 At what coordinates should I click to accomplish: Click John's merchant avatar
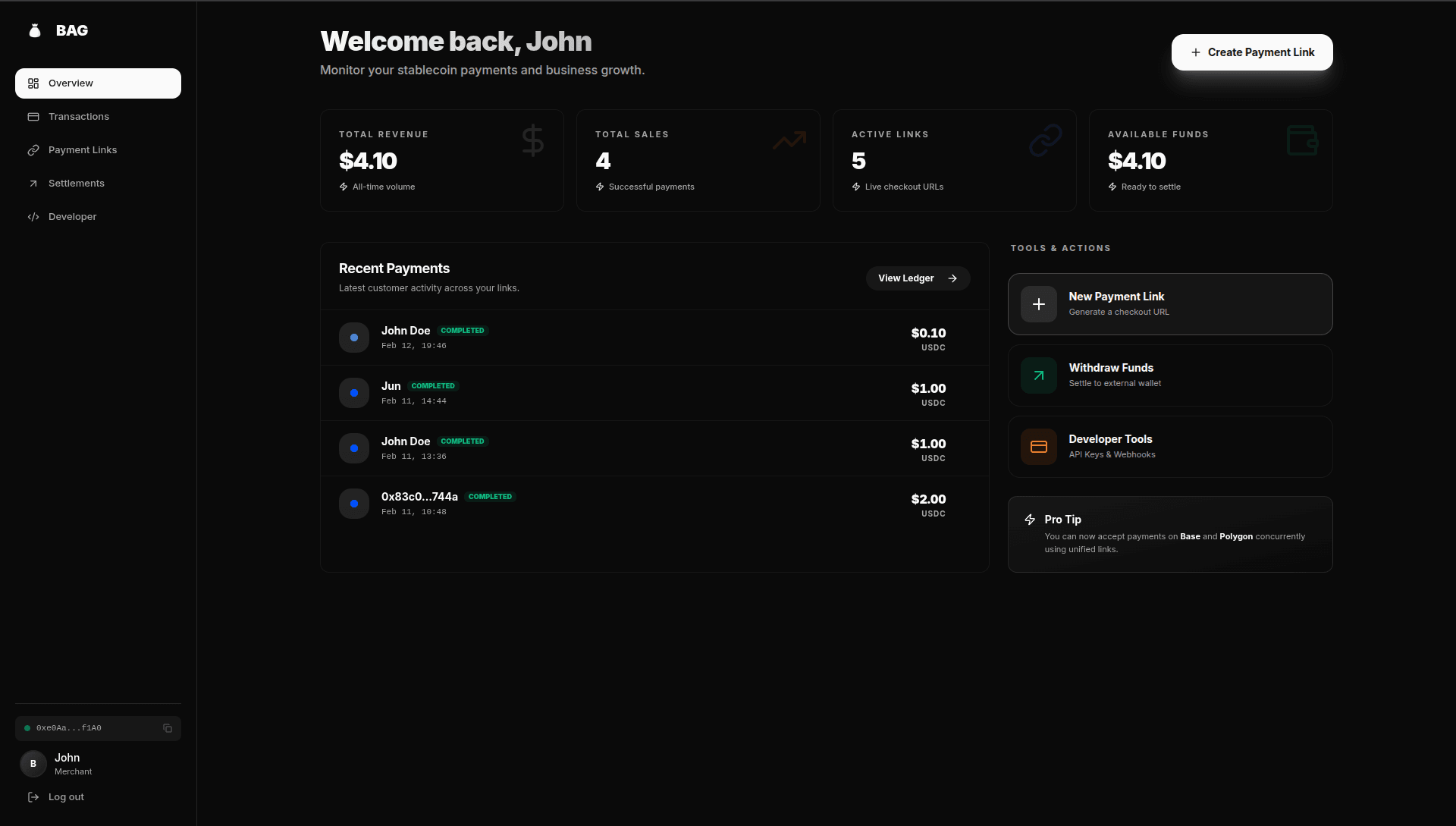(x=33, y=763)
